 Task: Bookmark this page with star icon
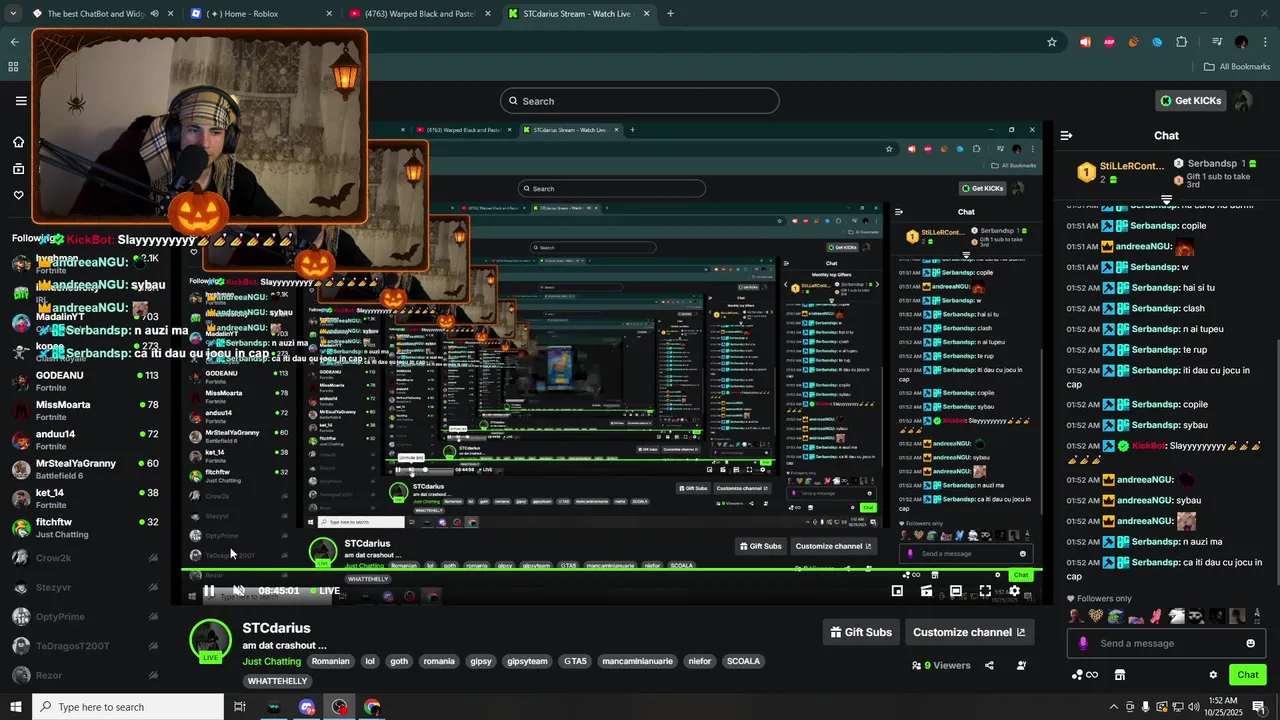(x=1052, y=42)
